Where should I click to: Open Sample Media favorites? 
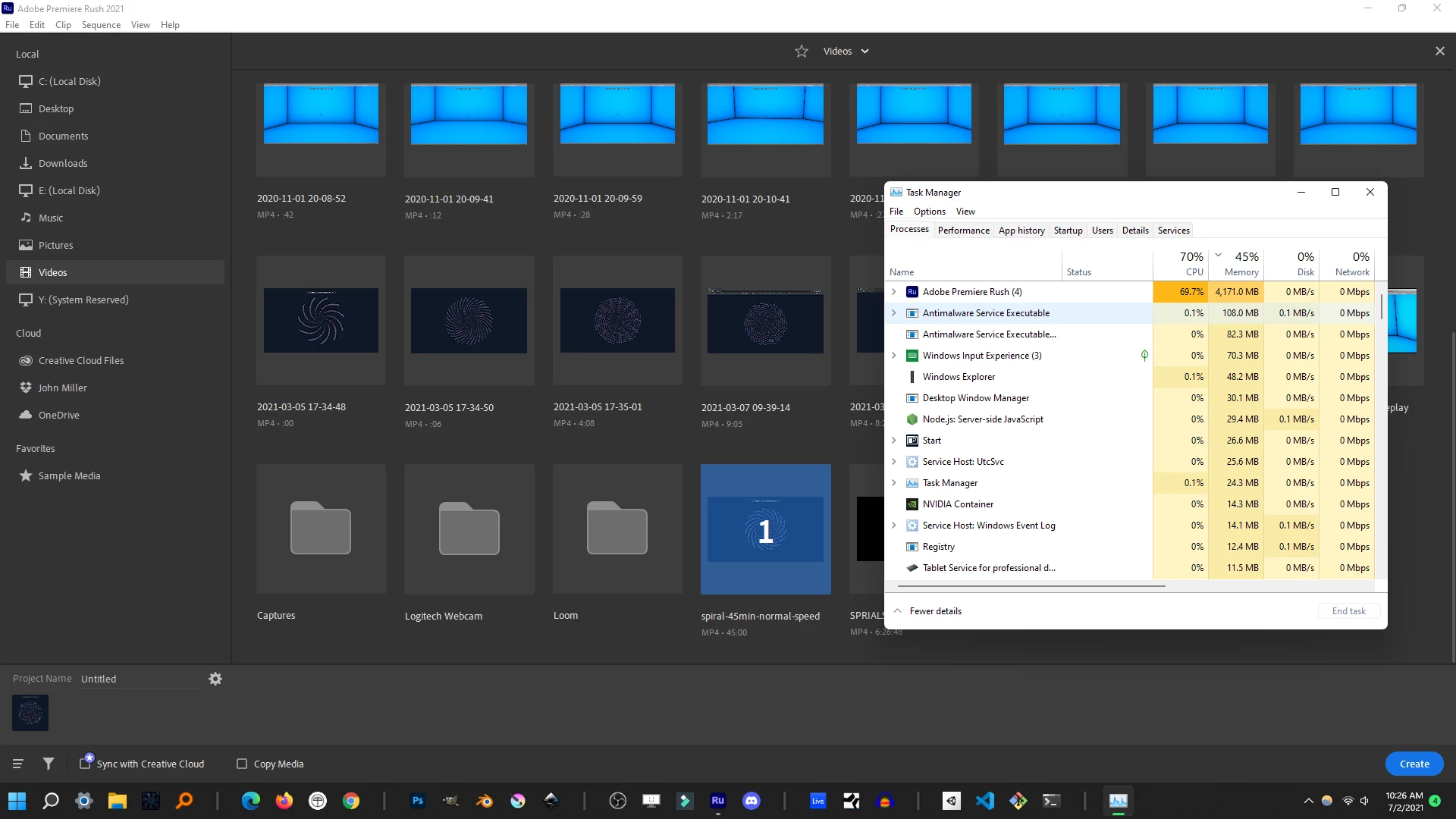pos(69,475)
